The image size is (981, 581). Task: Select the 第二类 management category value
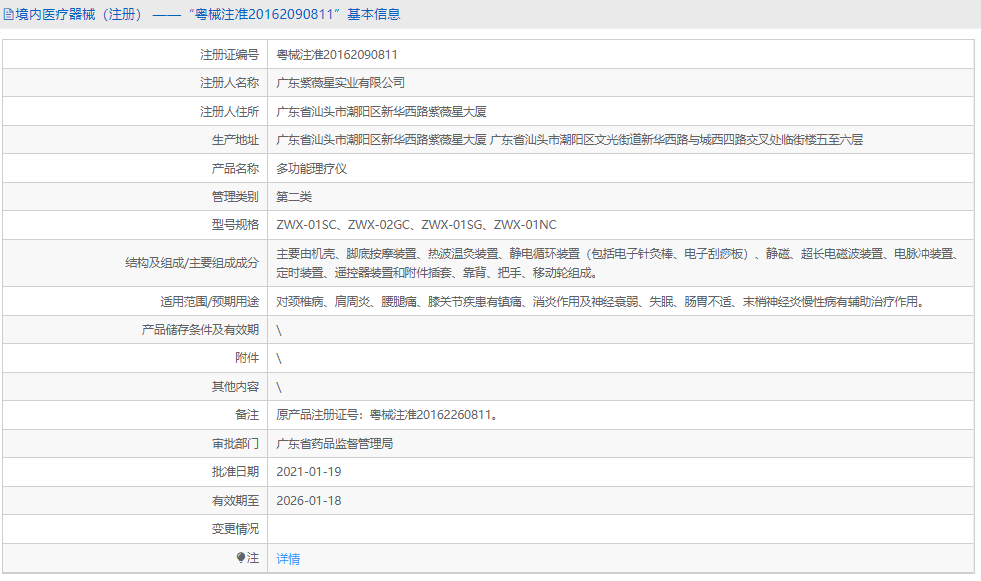coord(293,197)
